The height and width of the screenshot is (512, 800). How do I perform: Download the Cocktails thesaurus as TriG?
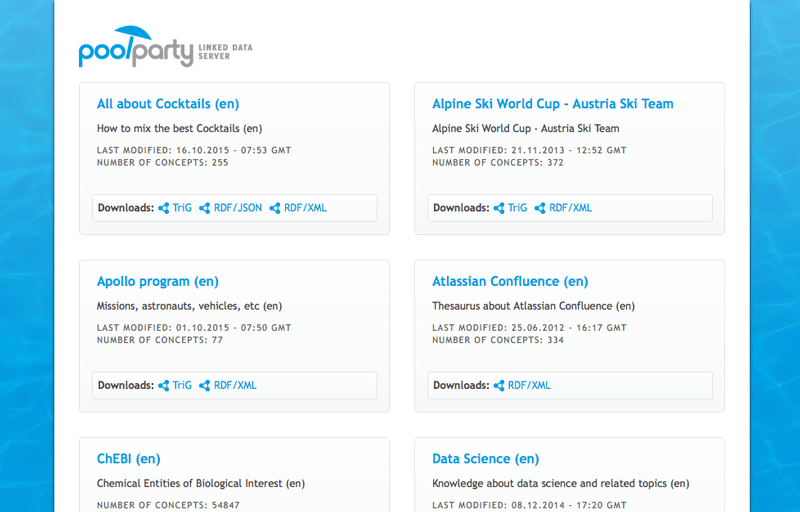point(182,208)
